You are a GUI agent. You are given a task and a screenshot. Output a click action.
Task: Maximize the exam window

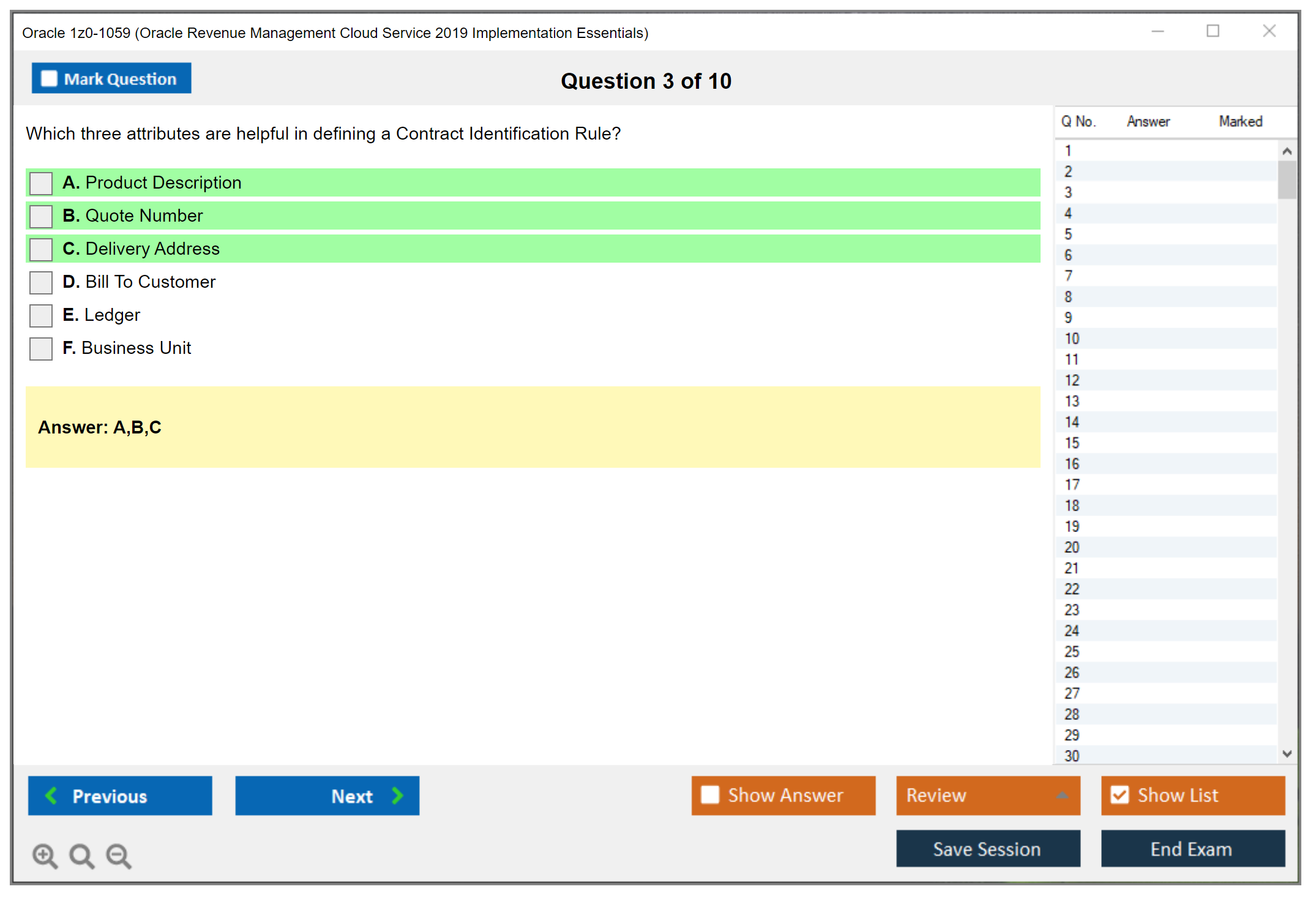1213,31
